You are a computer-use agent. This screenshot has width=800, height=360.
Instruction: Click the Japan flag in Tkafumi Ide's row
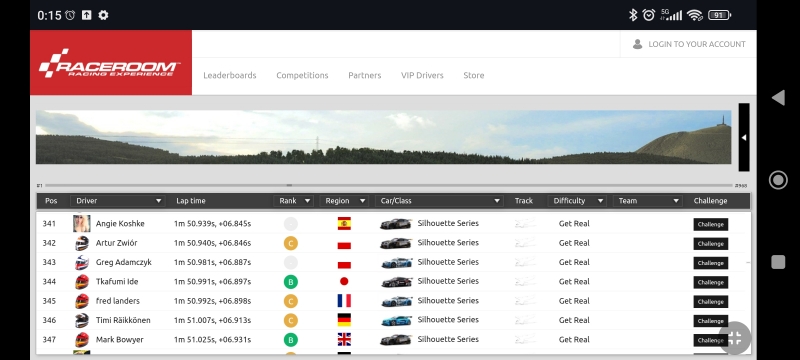coord(344,281)
